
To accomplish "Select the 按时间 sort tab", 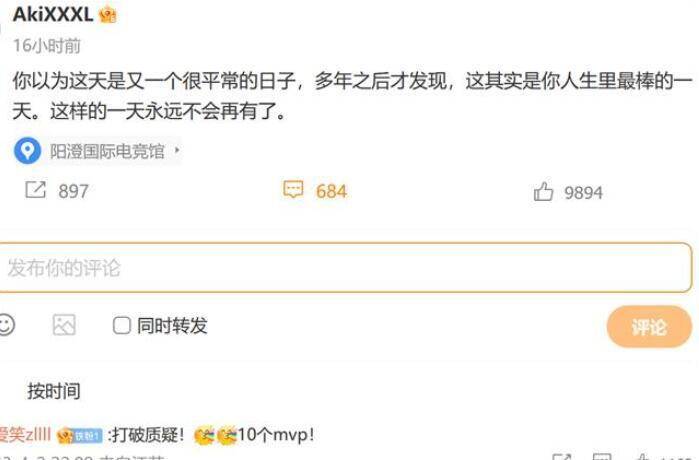I will click(x=54, y=391).
